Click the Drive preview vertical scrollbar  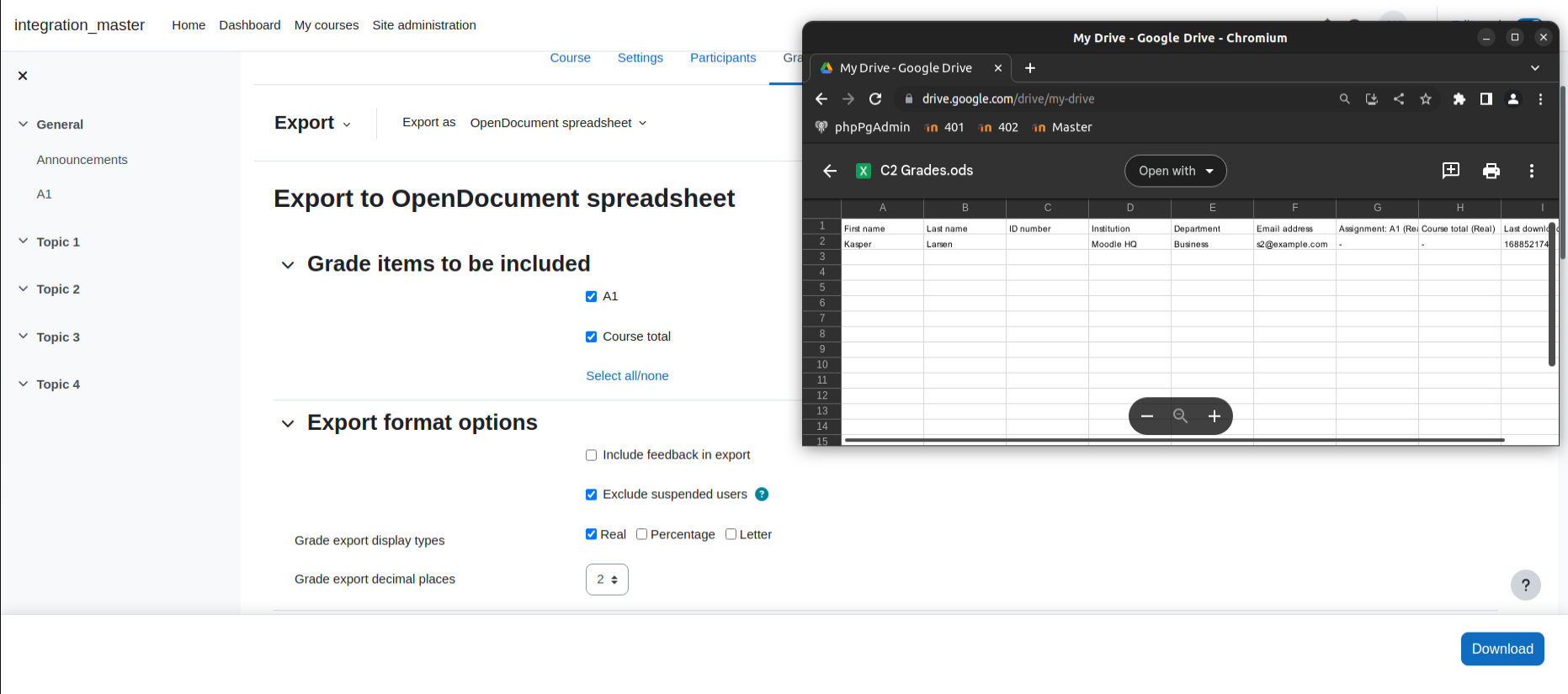point(1551,294)
